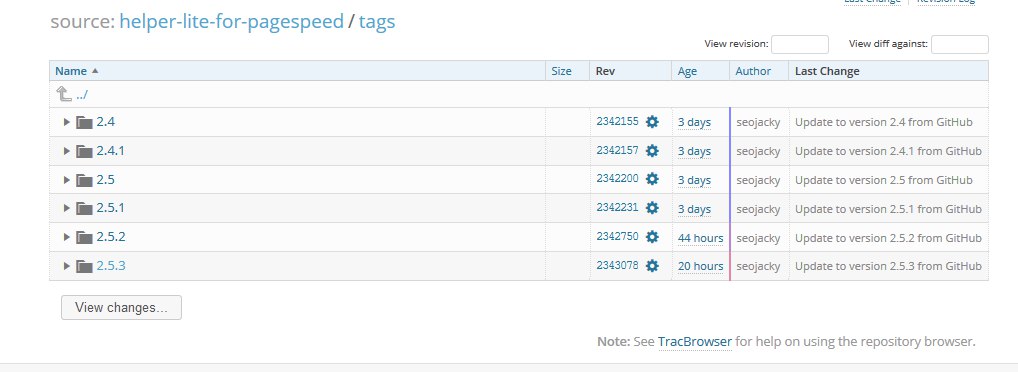Open changeset gear icon for revision 2342750

point(652,237)
